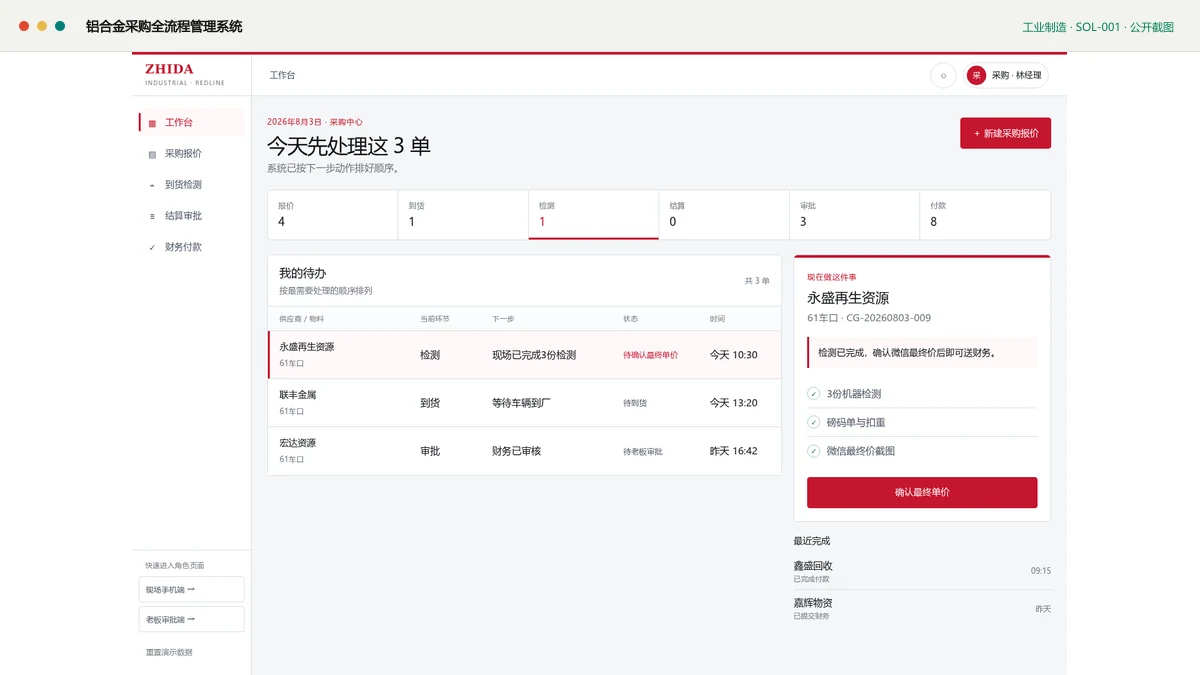Click the yellow window dot

(42, 26)
